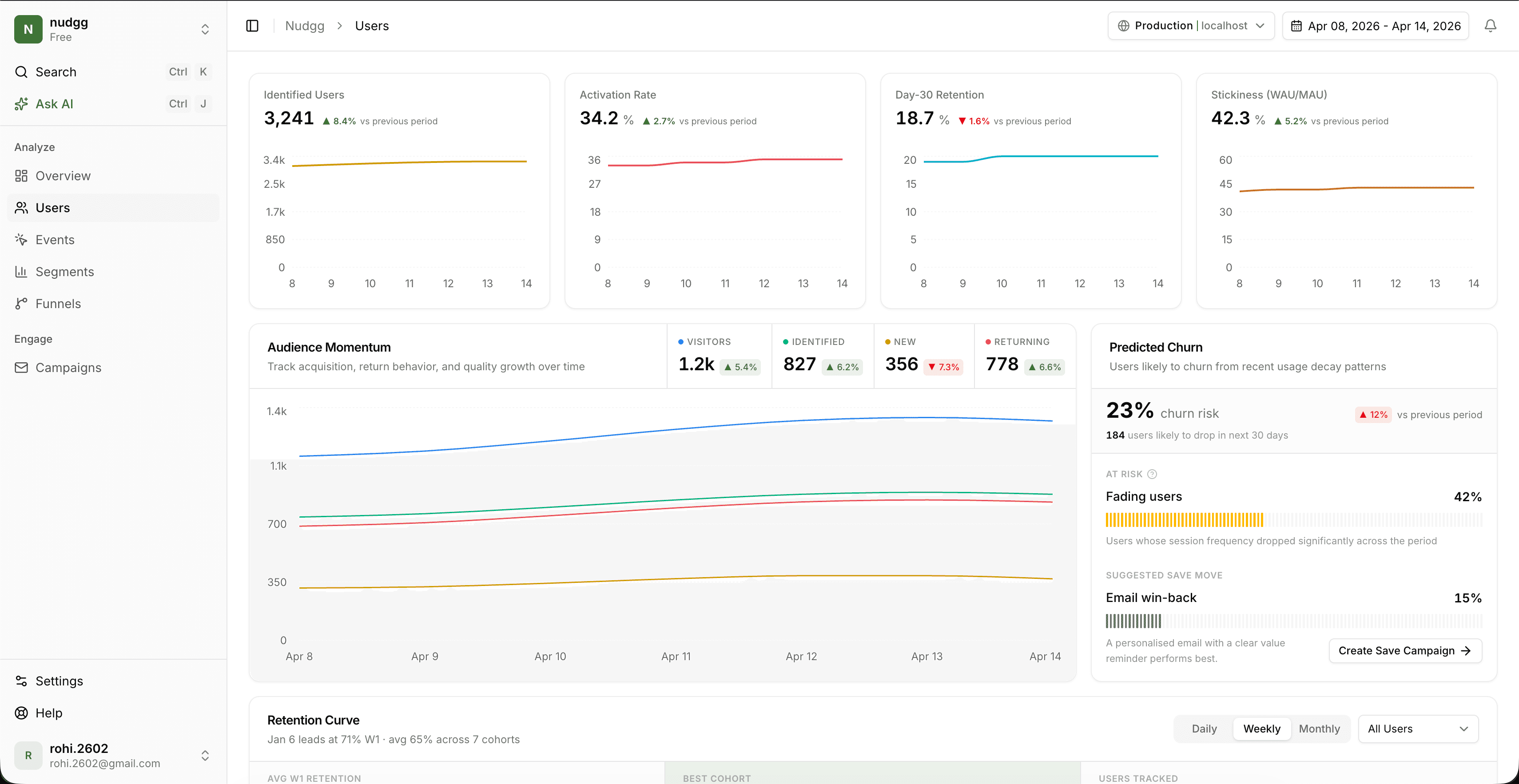Click the Ask AI sparkle icon
Viewport: 1519px width, 784px height.
pos(21,104)
